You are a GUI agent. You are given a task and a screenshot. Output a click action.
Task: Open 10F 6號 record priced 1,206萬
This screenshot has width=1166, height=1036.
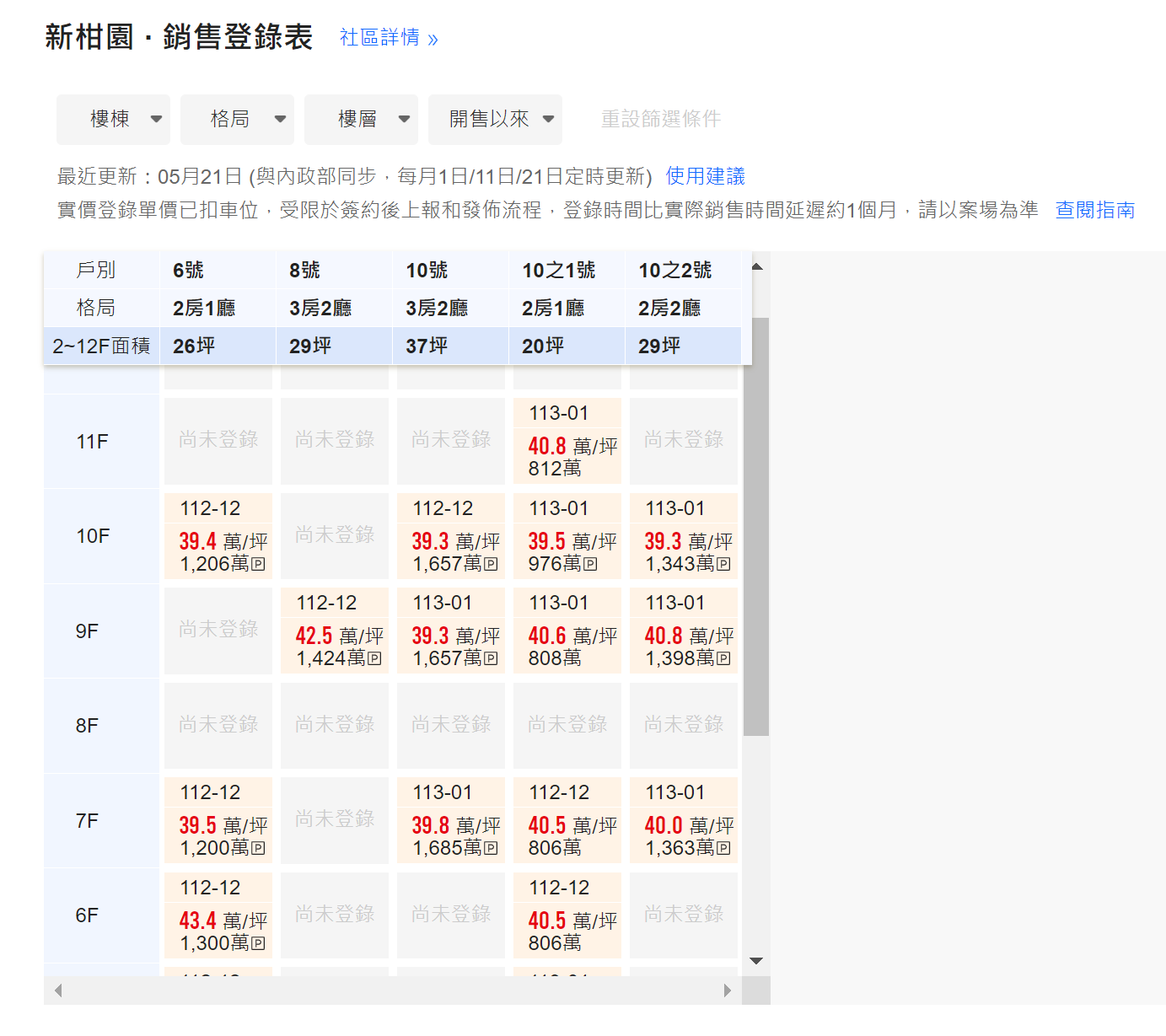tap(218, 536)
